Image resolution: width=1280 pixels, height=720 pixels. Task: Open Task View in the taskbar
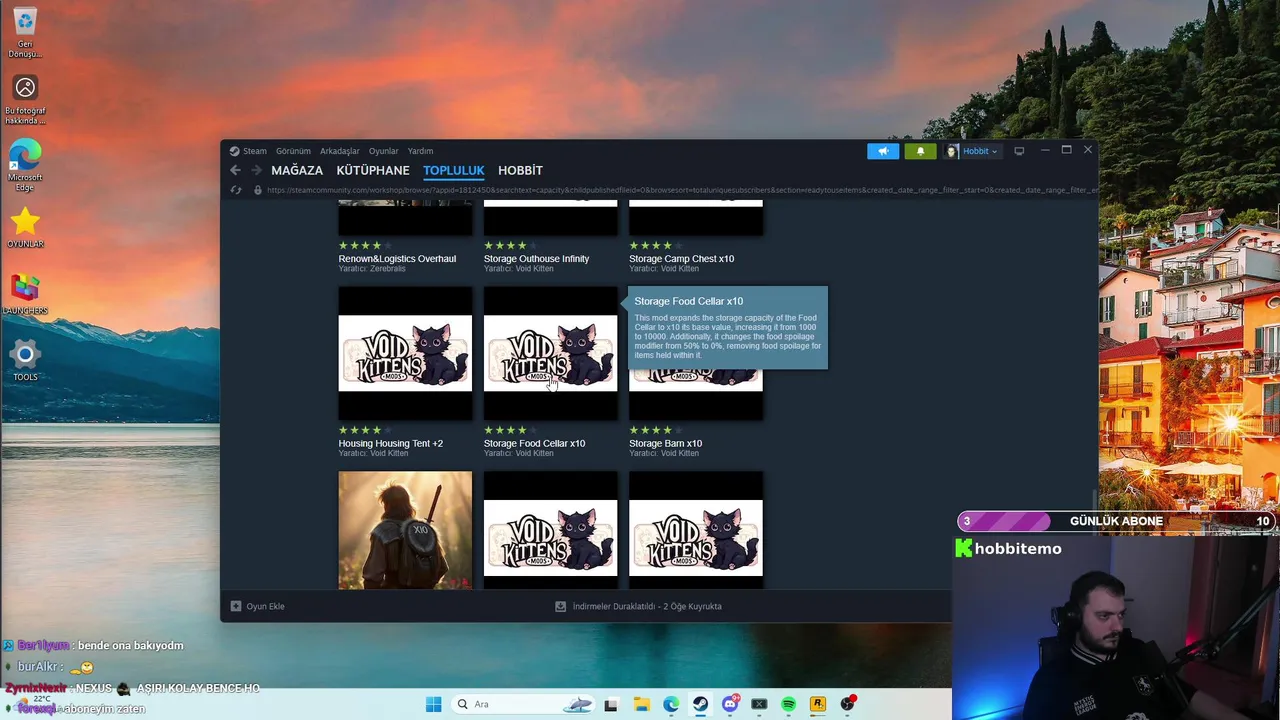click(611, 704)
